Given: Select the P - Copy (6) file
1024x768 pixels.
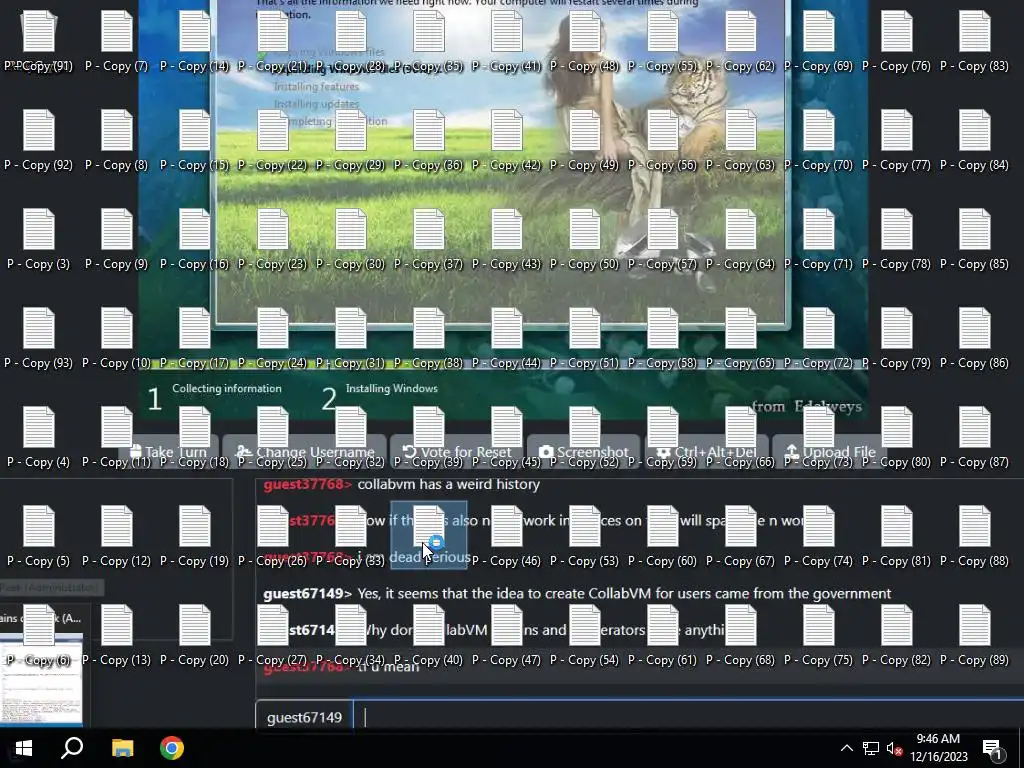Looking at the screenshot, I should coord(39,636).
